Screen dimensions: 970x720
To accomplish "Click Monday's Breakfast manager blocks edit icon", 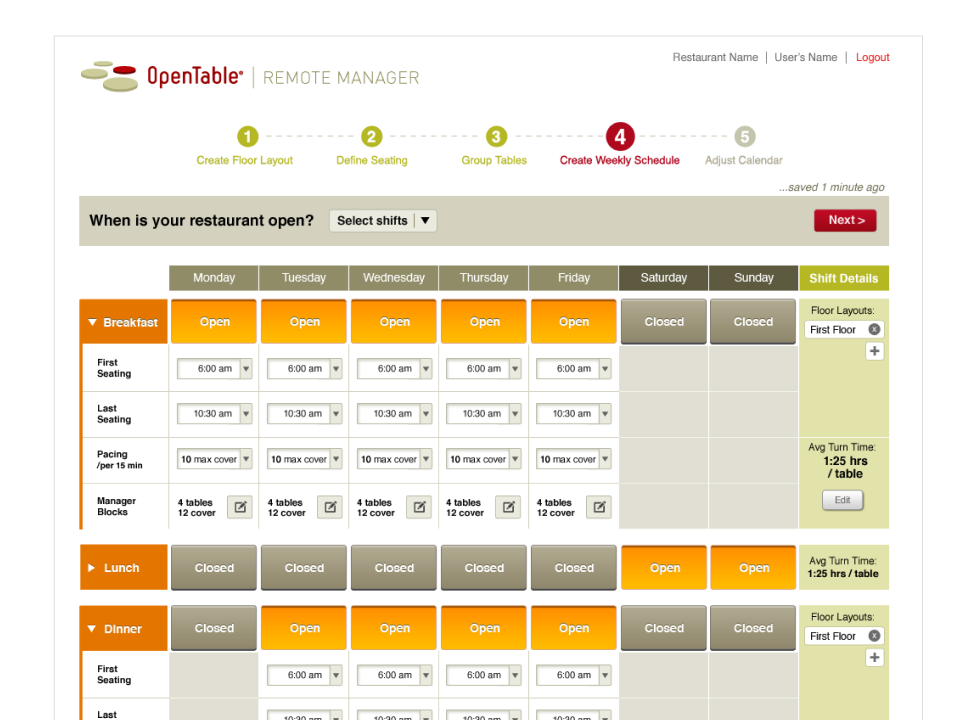I will point(240,507).
